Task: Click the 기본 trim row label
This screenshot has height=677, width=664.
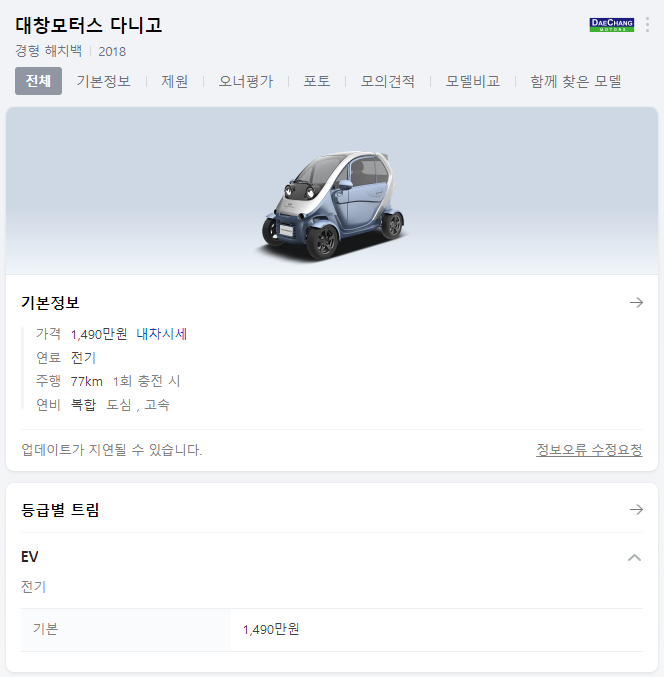Action: point(46,629)
